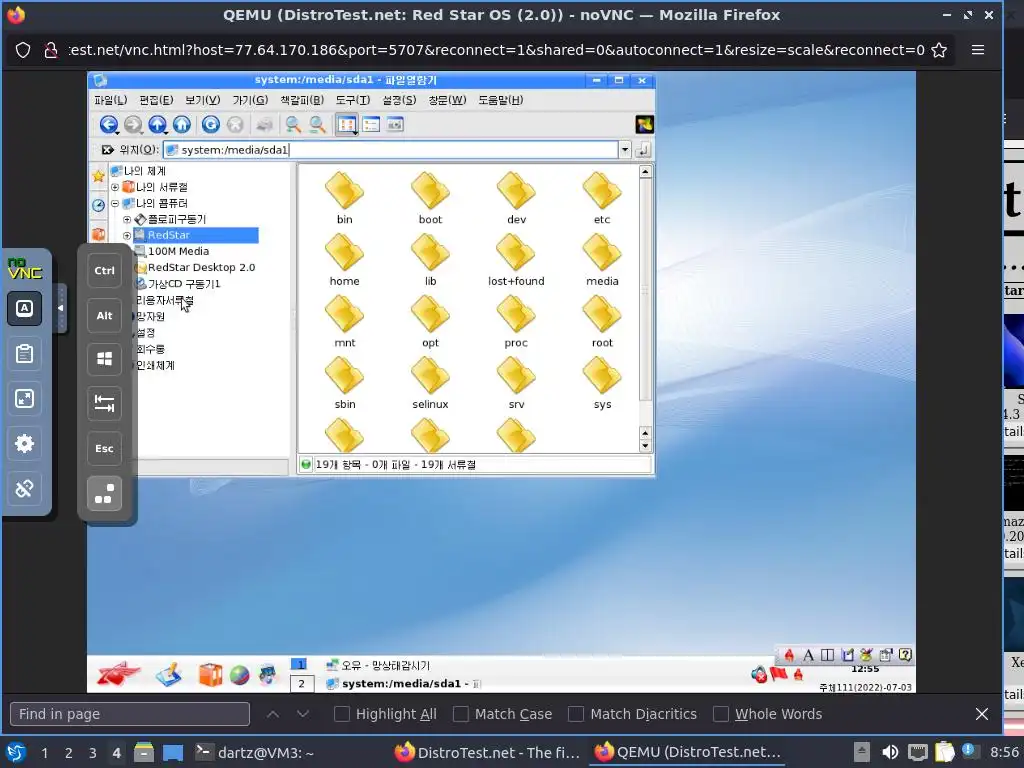Open the 보기(V) menu
Viewport: 1024px width, 768px height.
point(202,100)
